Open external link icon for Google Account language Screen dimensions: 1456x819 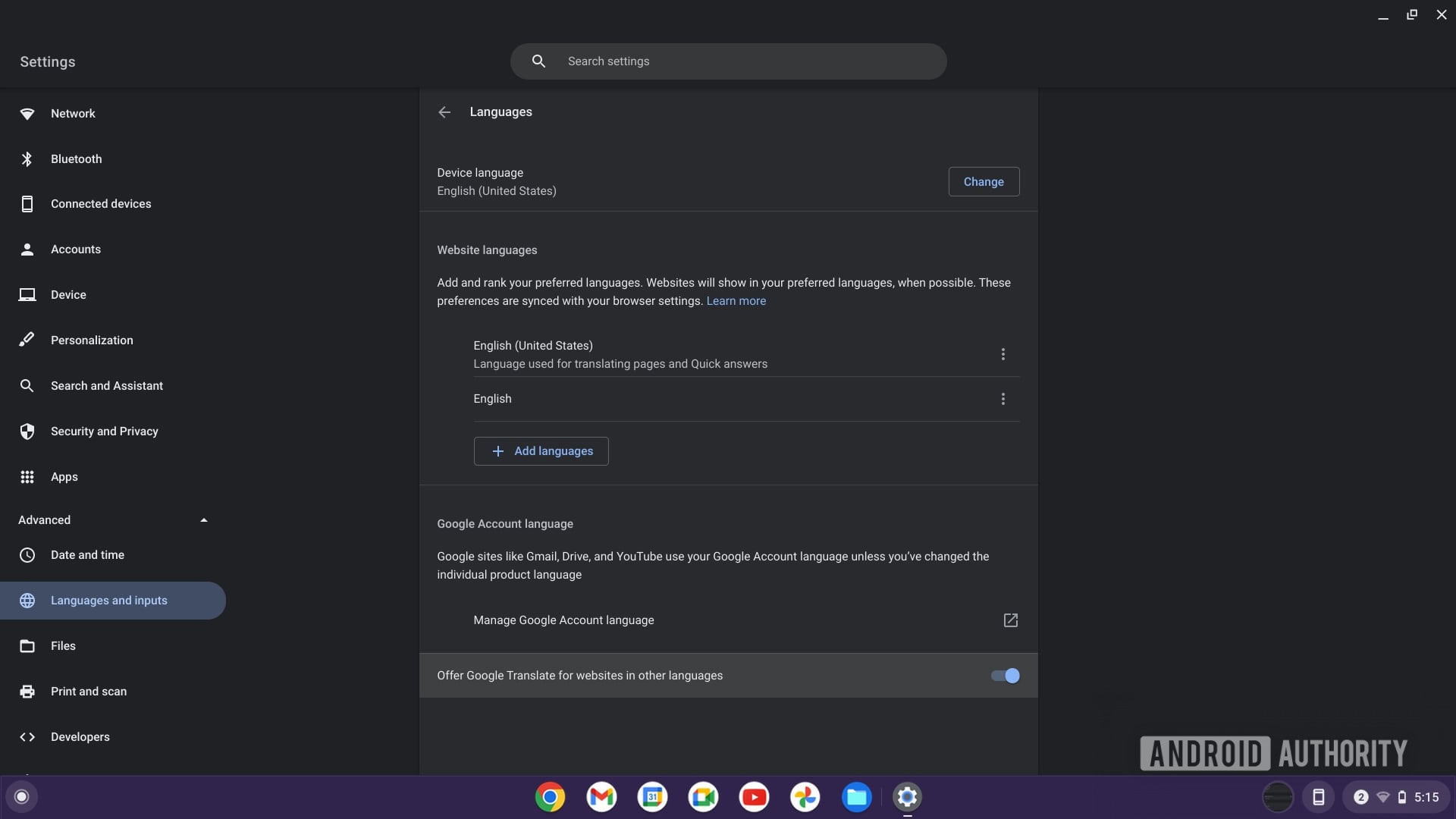1010,620
